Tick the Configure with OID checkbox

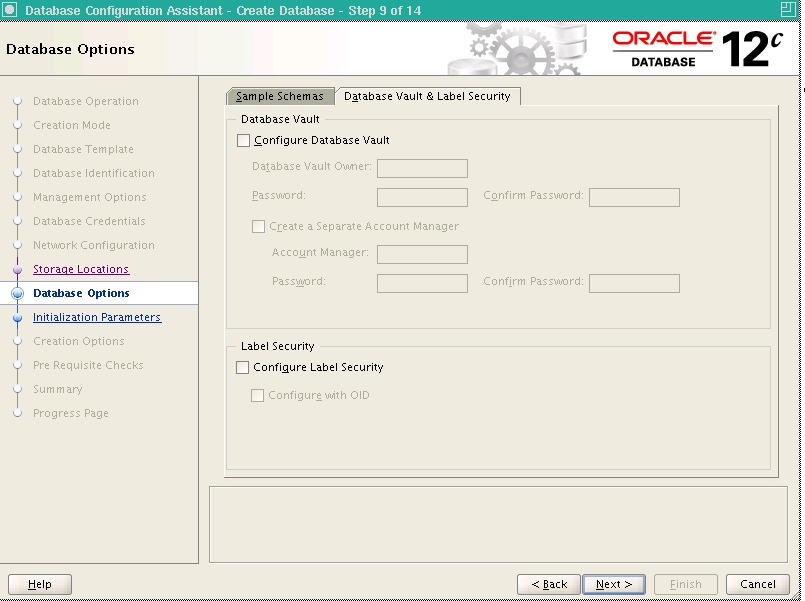(257, 396)
